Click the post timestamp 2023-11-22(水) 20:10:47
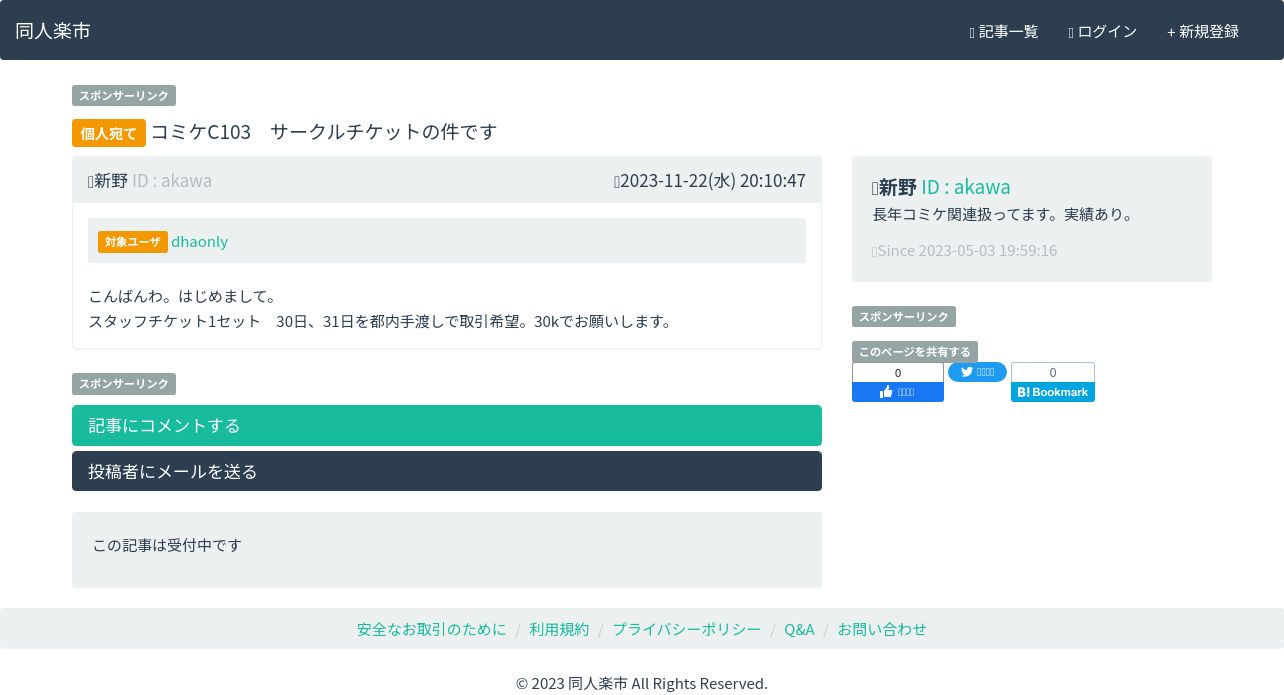 click(x=710, y=180)
